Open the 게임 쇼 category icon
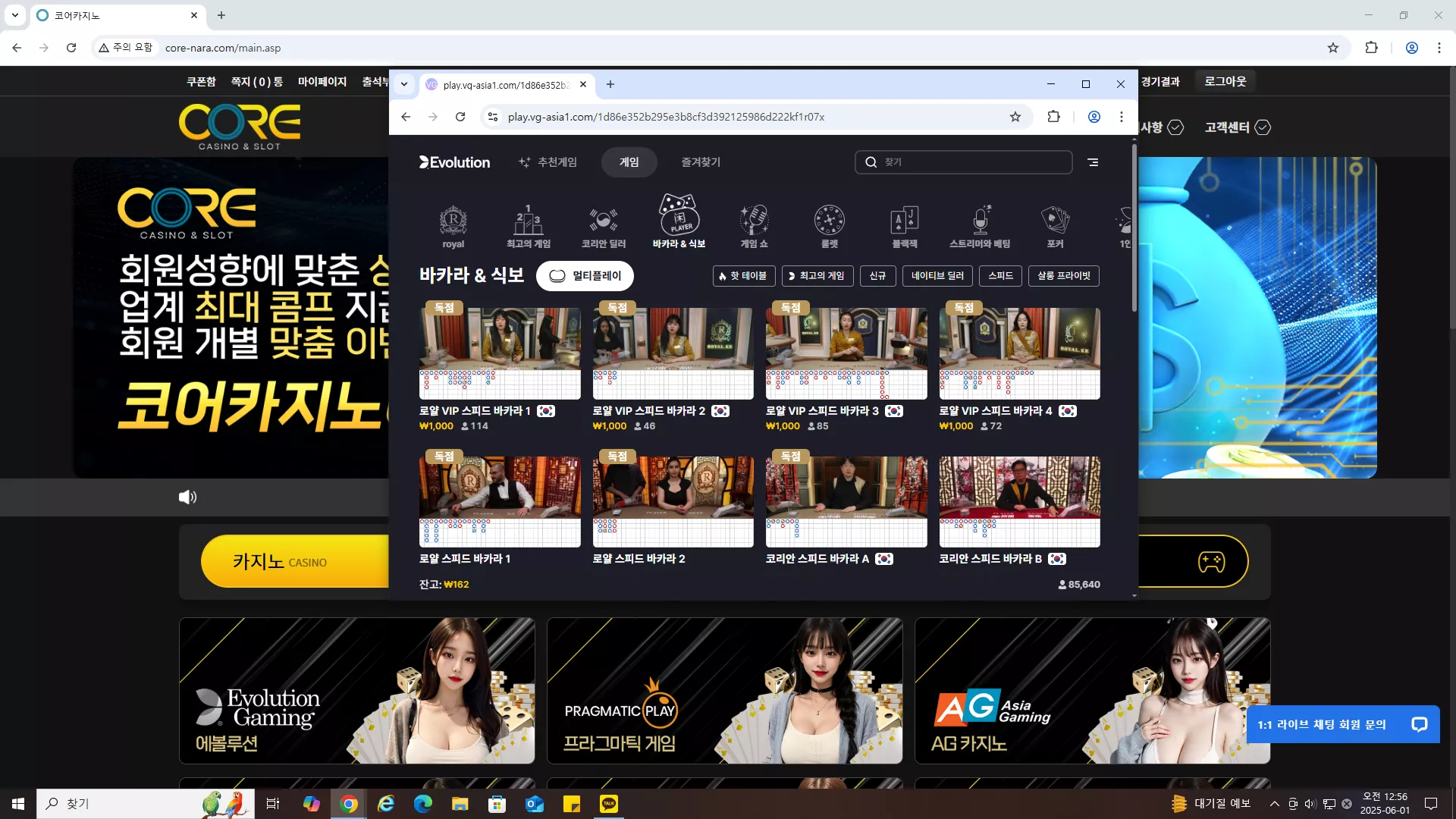Viewport: 1456px width, 819px height. (755, 226)
